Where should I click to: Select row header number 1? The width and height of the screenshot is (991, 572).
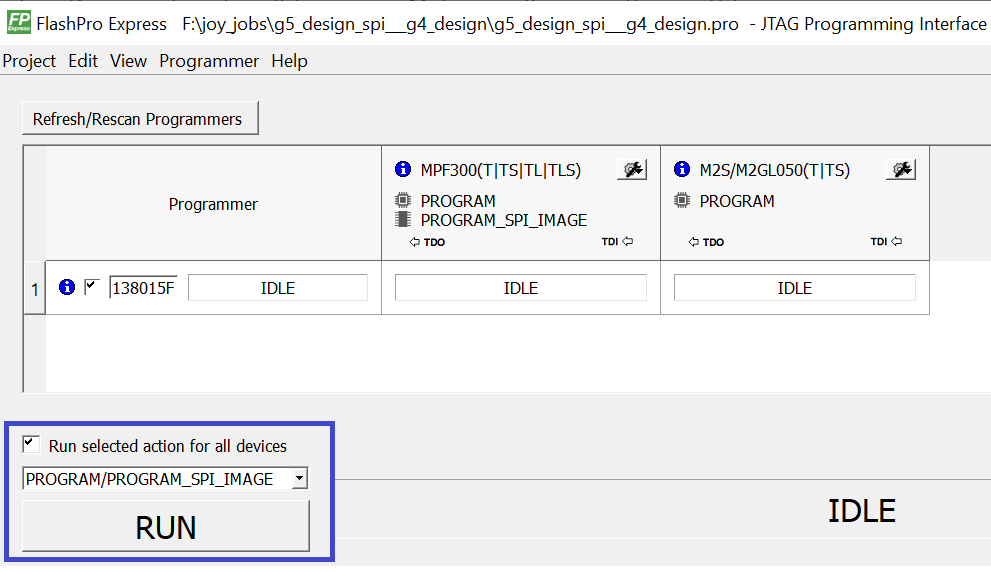tap(34, 289)
